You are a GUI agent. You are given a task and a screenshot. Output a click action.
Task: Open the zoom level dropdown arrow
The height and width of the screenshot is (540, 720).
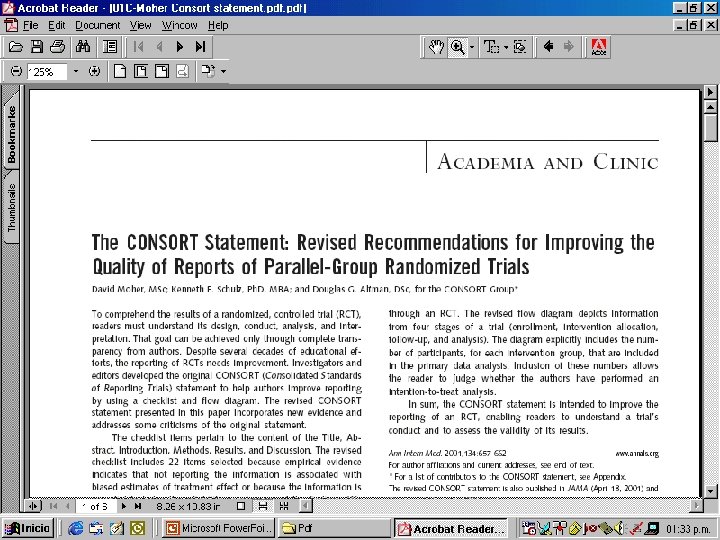(76, 71)
